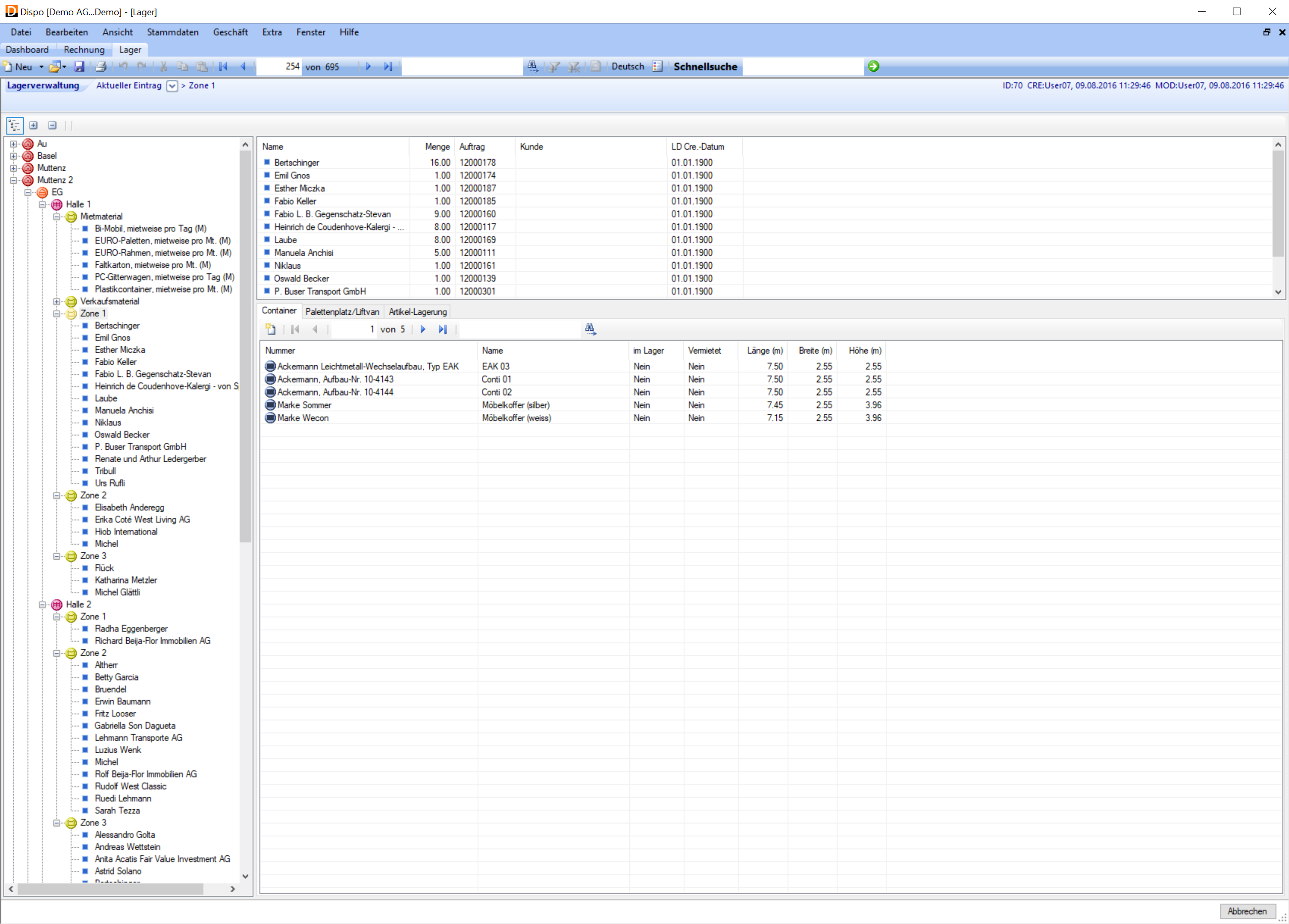
Task: Open the Hilfe menu
Action: coord(349,32)
